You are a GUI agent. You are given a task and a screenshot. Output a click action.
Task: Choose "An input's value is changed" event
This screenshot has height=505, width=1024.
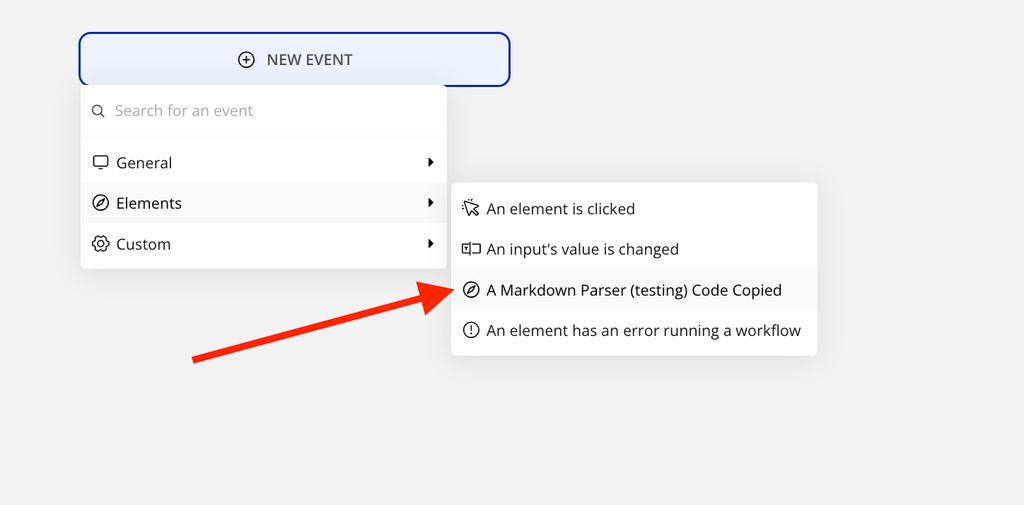click(582, 249)
